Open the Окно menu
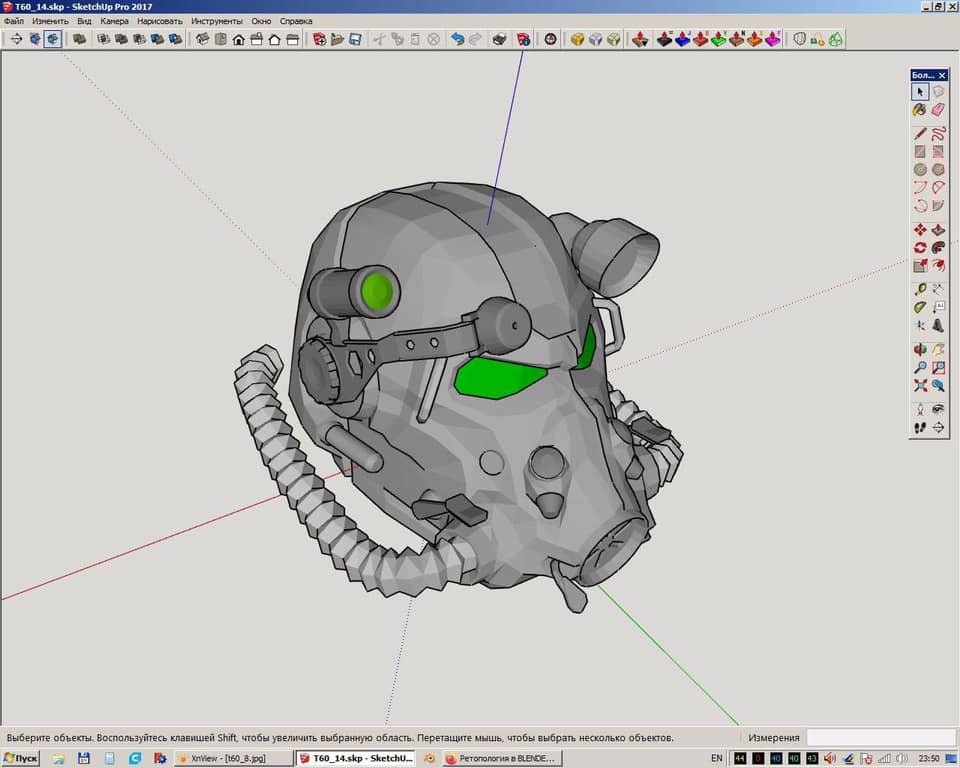Viewport: 960px width, 768px height. (261, 21)
